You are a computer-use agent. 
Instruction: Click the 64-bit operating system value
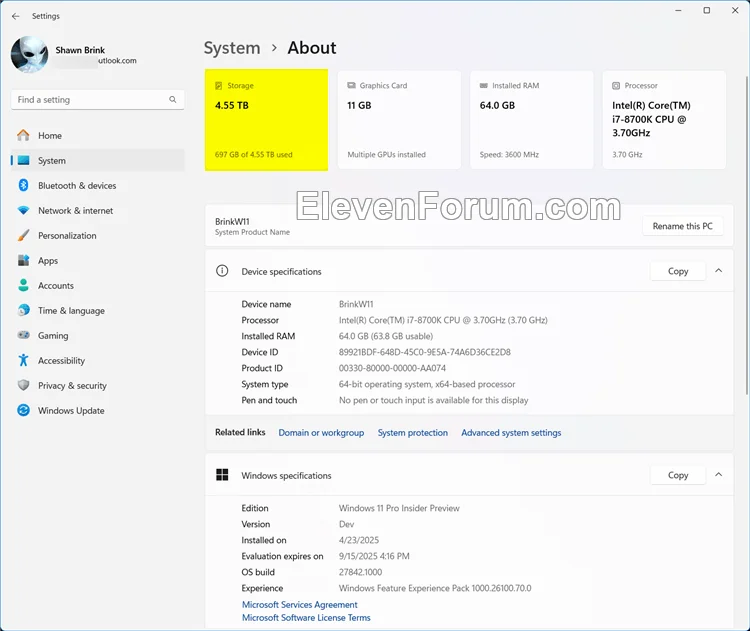[x=427, y=385]
